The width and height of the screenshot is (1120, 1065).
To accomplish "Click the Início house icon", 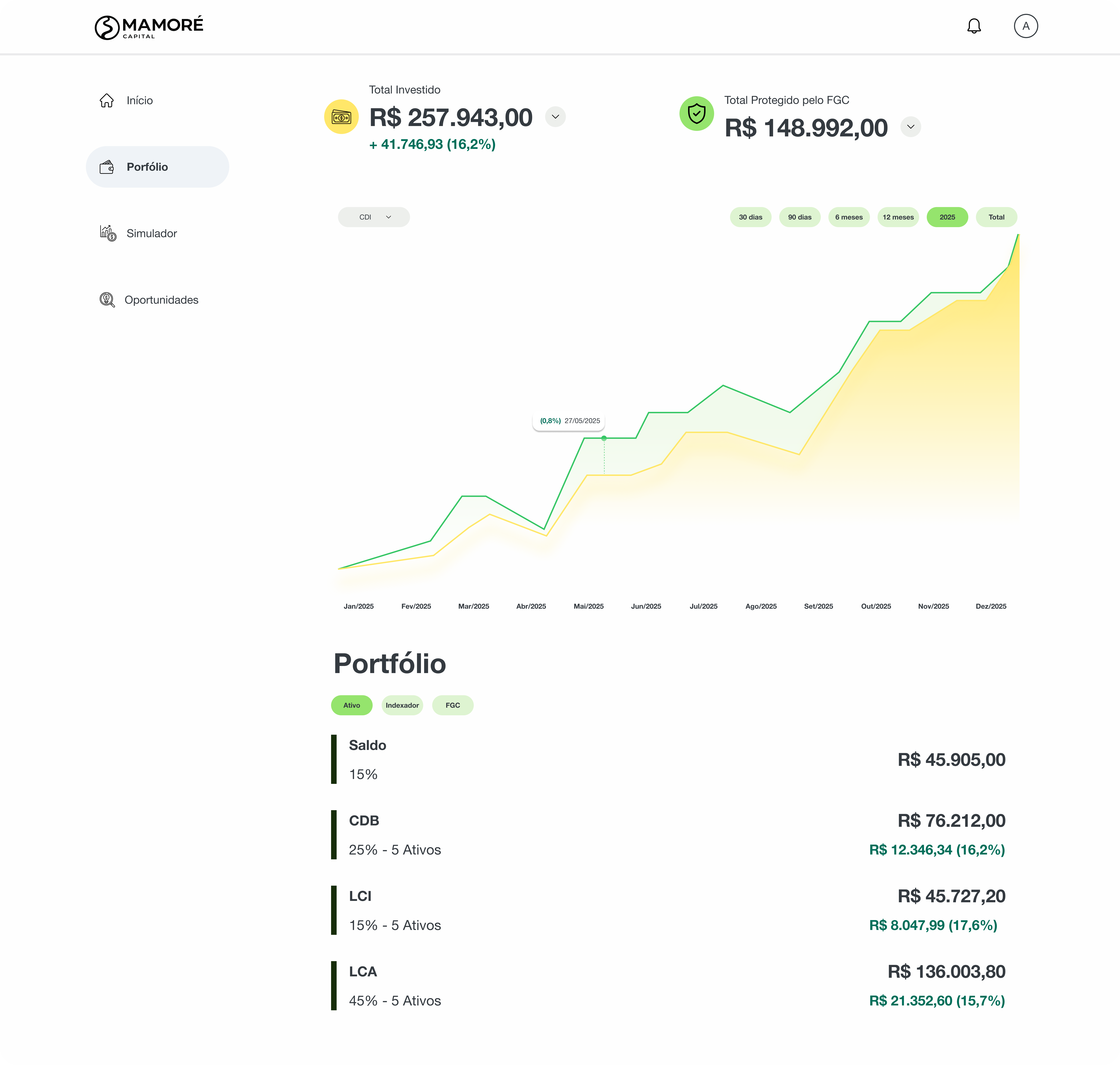I will [107, 100].
